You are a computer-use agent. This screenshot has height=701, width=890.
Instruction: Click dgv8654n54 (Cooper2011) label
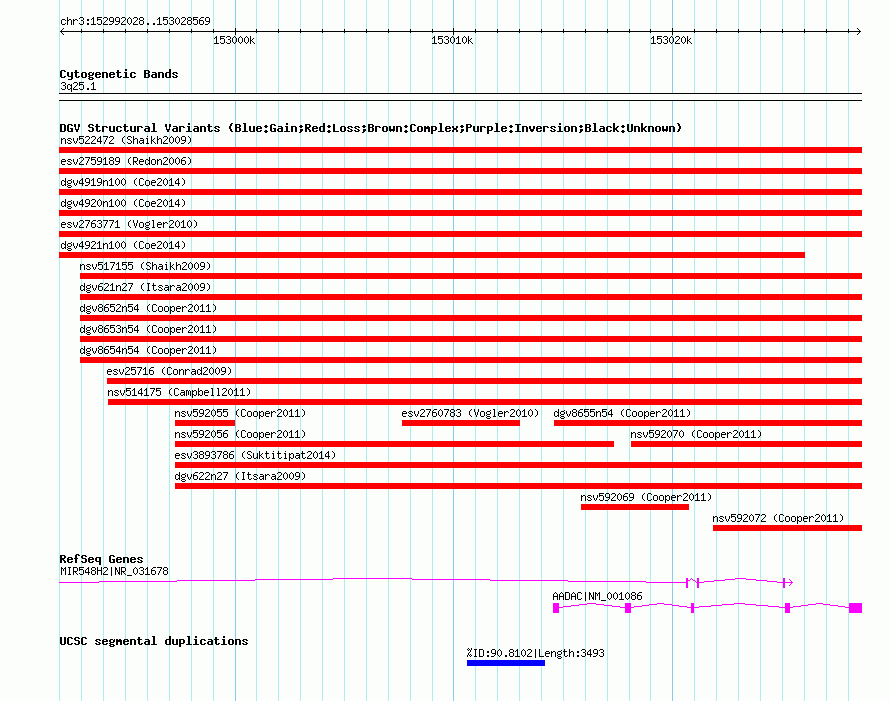(148, 350)
